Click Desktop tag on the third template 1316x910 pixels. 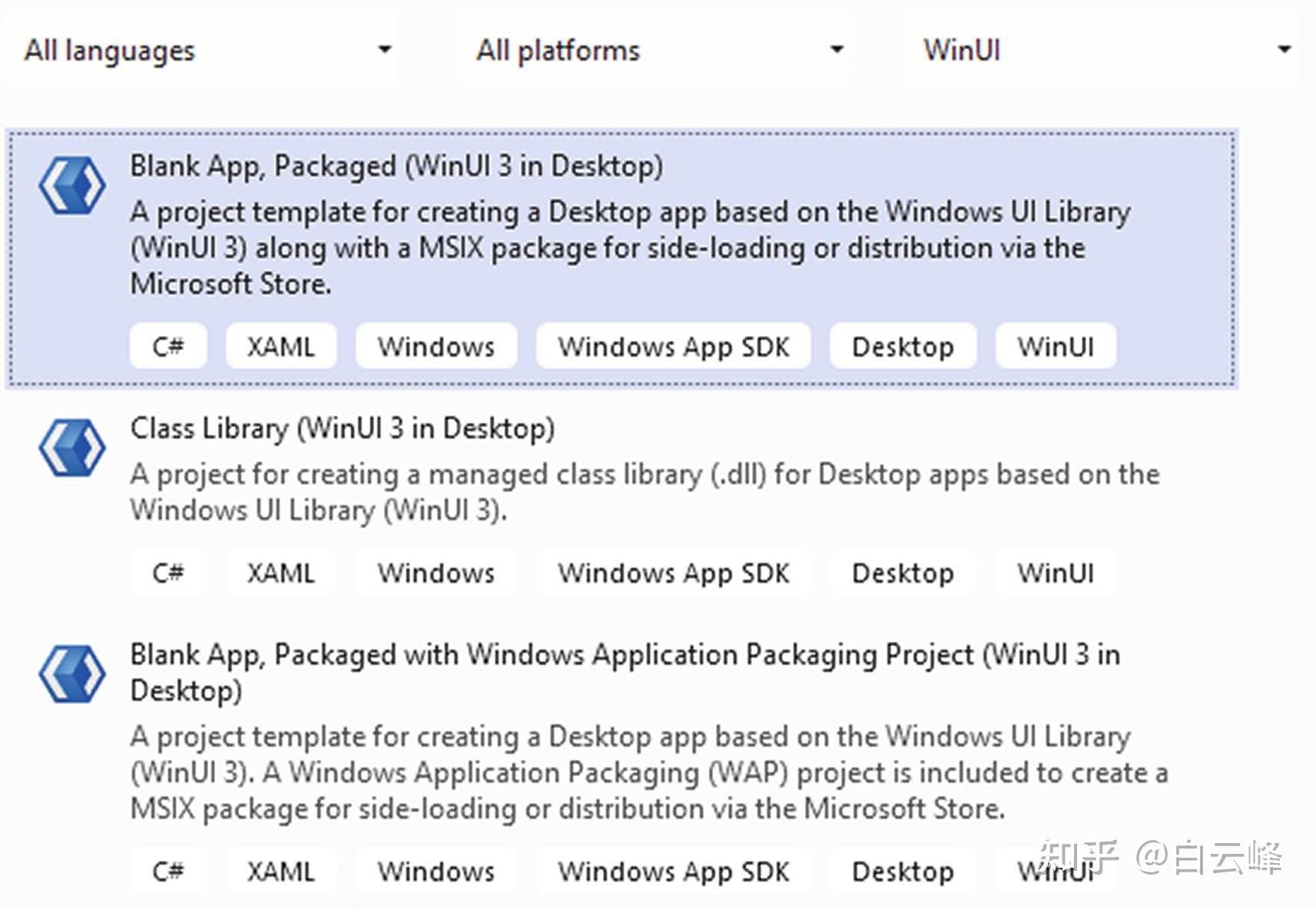(903, 871)
